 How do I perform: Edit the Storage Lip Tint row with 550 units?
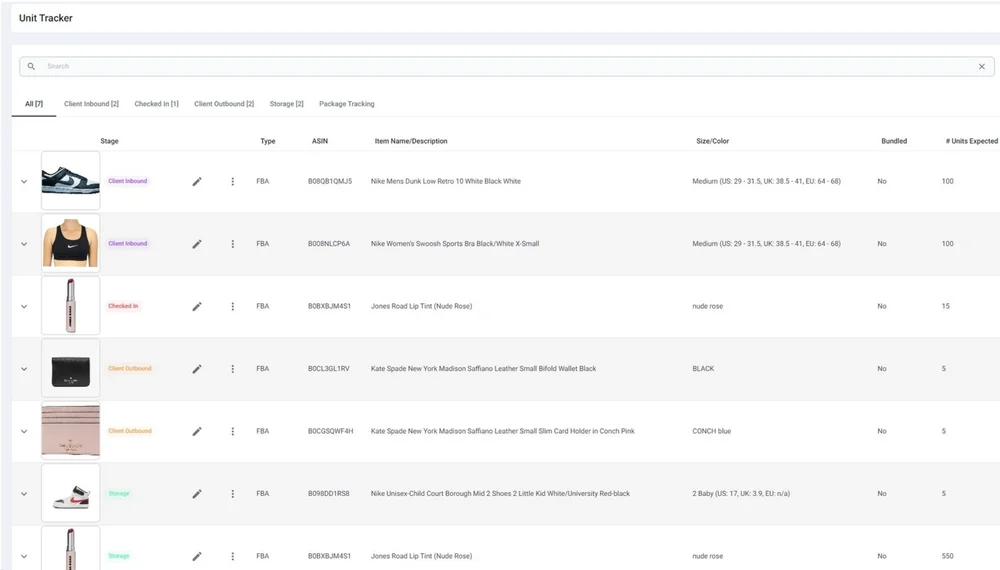coord(197,557)
